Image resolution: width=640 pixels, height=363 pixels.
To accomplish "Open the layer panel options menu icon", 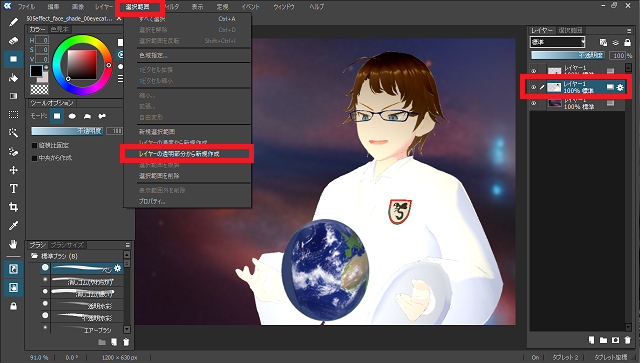I will [629, 31].
